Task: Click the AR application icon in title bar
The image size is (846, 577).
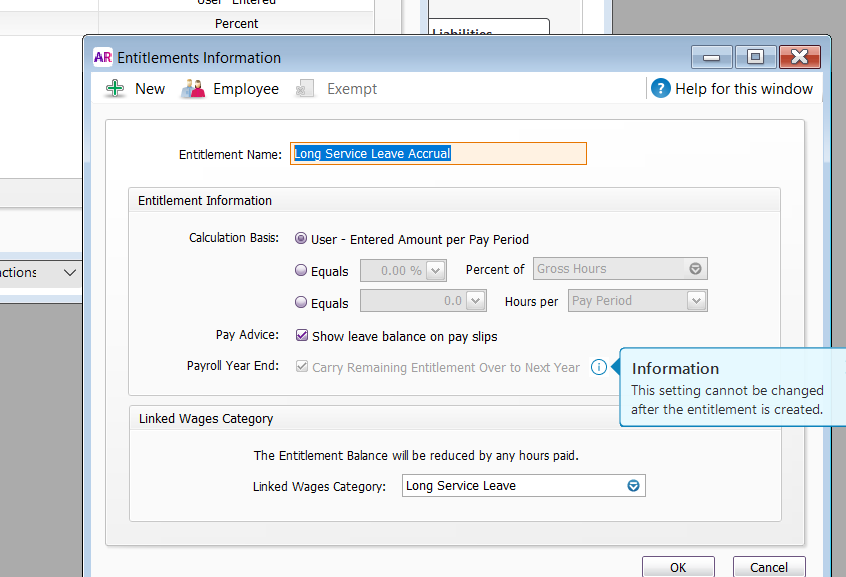Action: [x=103, y=57]
